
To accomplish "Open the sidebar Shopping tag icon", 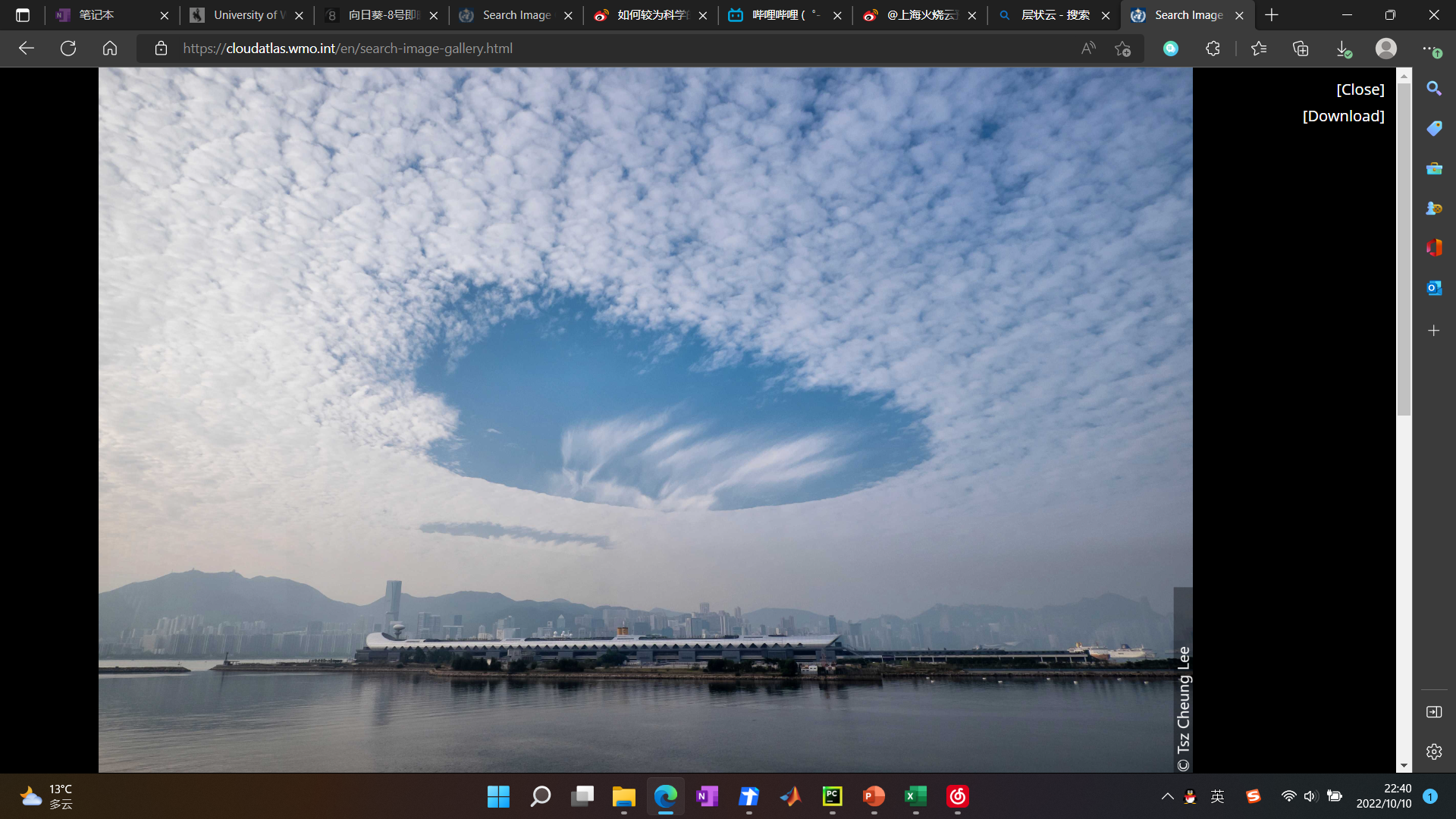I will [1433, 128].
